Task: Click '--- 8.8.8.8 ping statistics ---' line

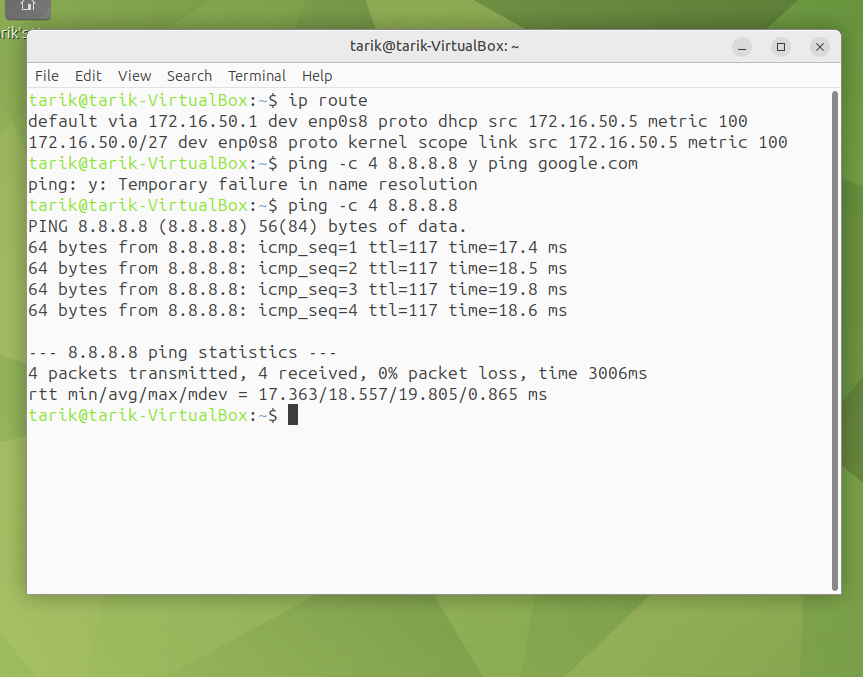Action: 182,352
